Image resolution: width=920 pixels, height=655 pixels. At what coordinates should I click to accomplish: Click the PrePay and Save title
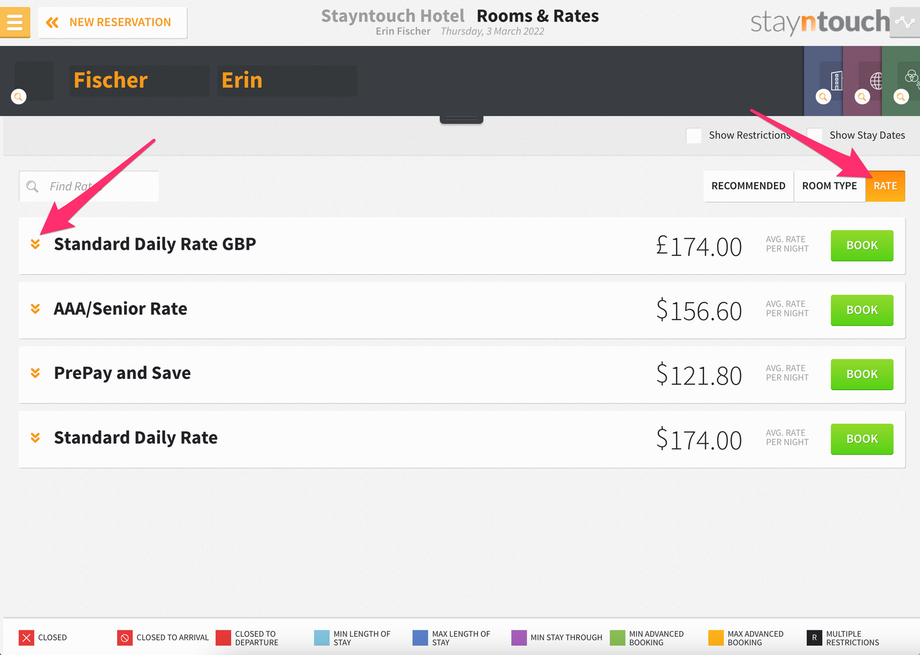(x=122, y=373)
